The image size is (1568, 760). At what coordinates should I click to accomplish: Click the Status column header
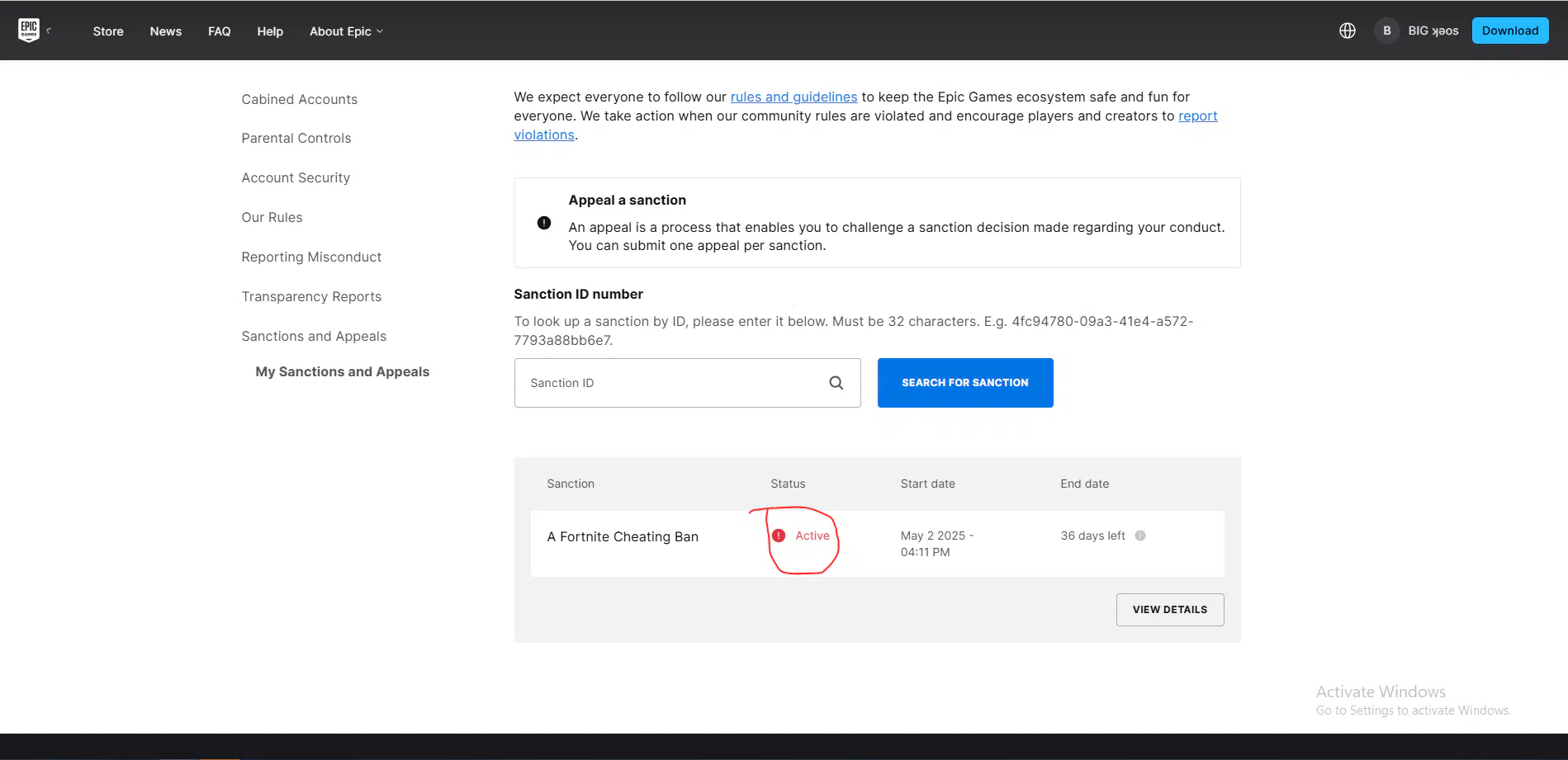pos(788,484)
